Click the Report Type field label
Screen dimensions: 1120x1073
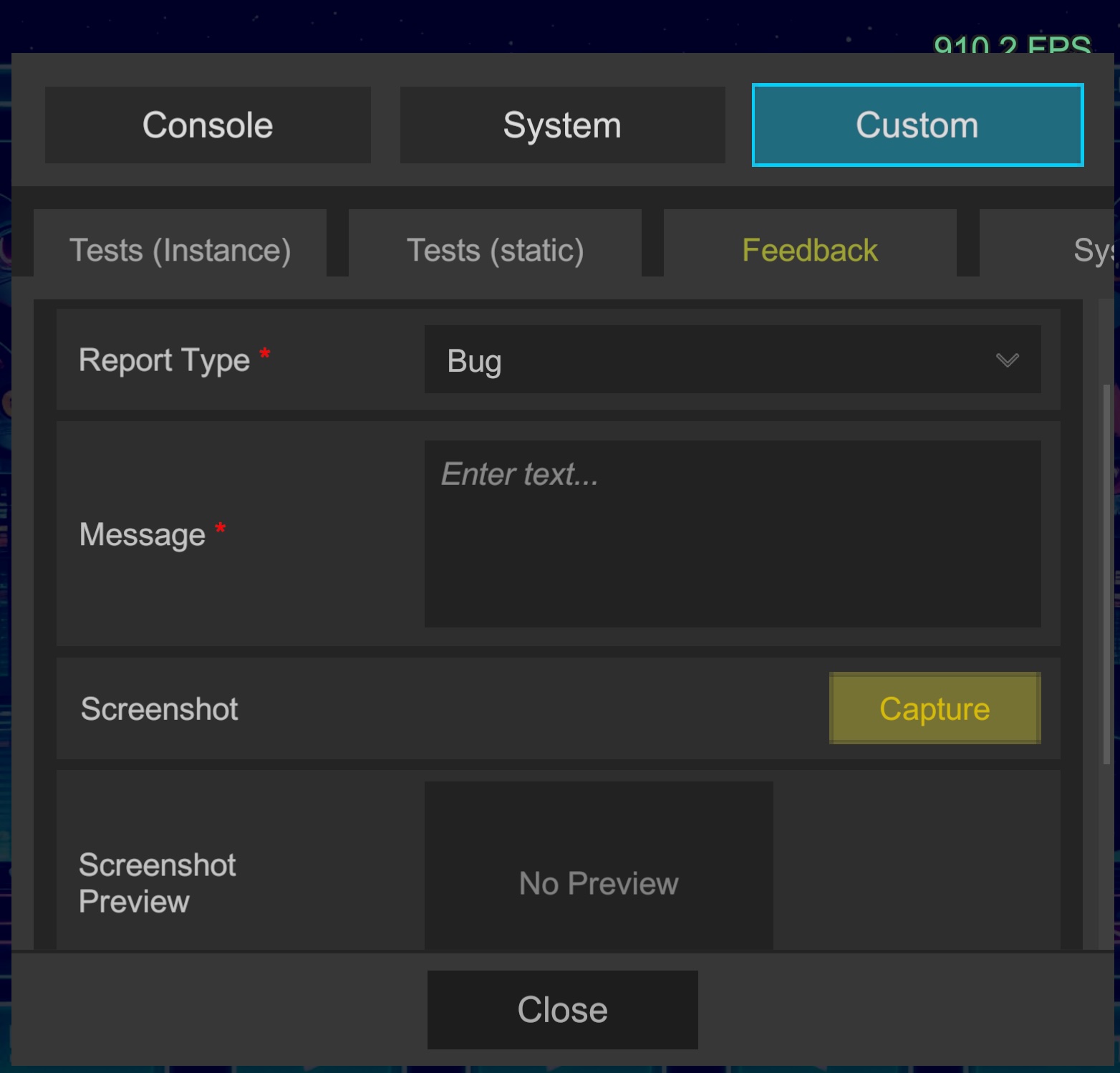164,360
